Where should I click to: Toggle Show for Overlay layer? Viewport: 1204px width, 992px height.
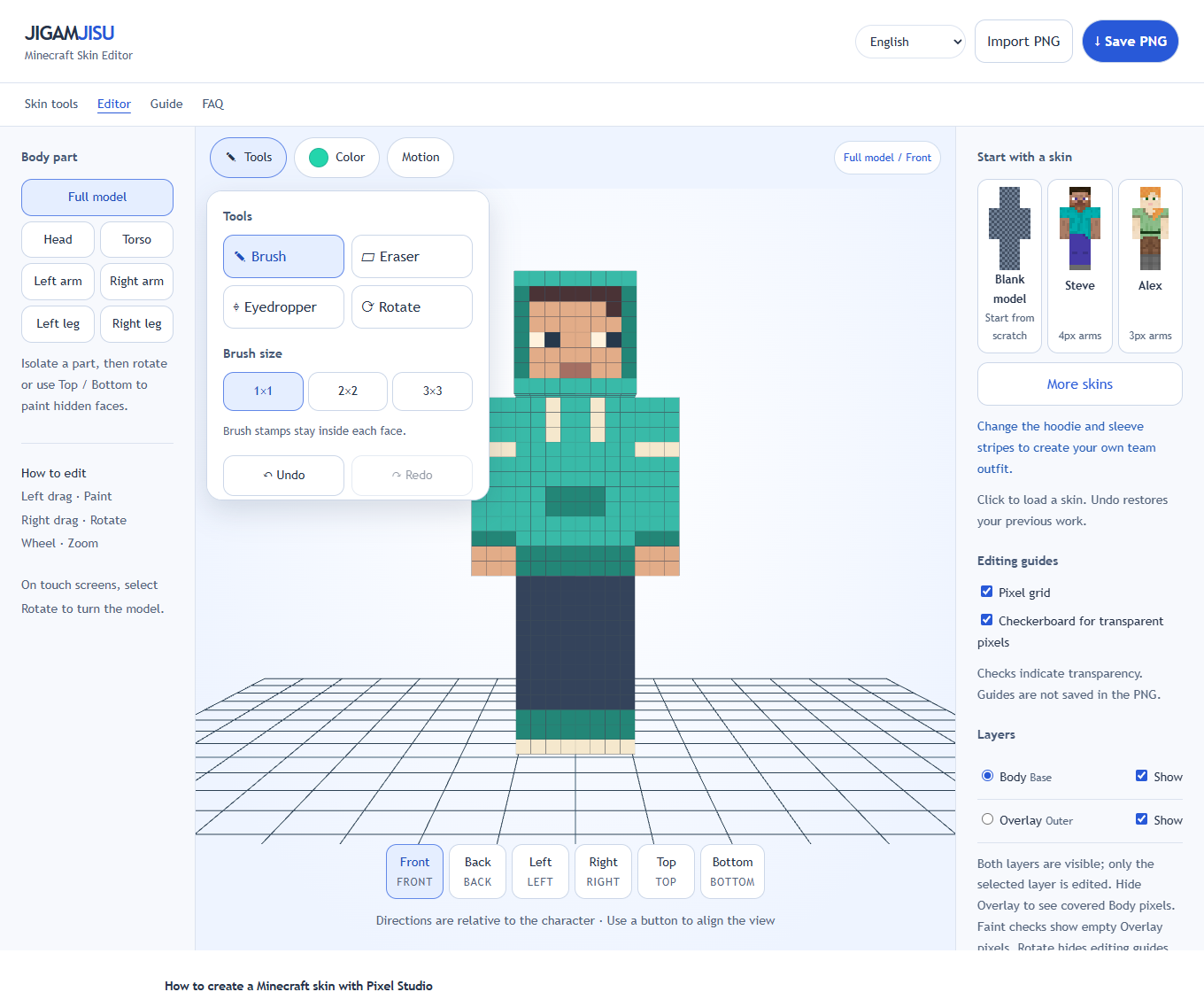pyautogui.click(x=1142, y=819)
